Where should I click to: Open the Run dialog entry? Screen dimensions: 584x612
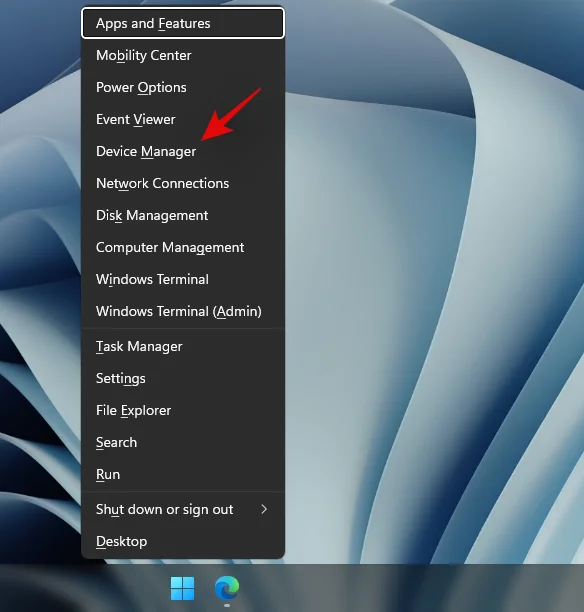183,475
